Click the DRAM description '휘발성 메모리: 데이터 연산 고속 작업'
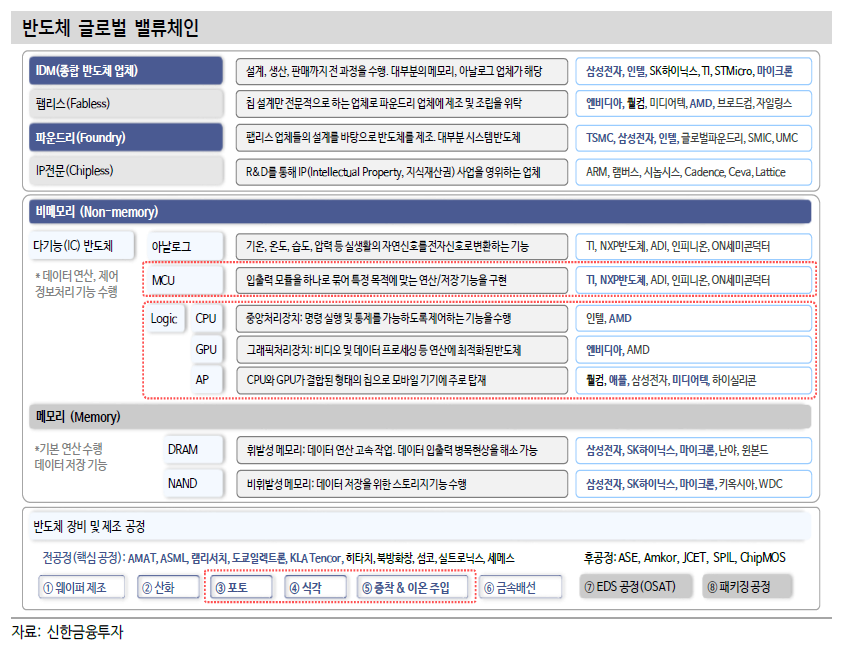This screenshot has height=648, width=843. [x=402, y=450]
